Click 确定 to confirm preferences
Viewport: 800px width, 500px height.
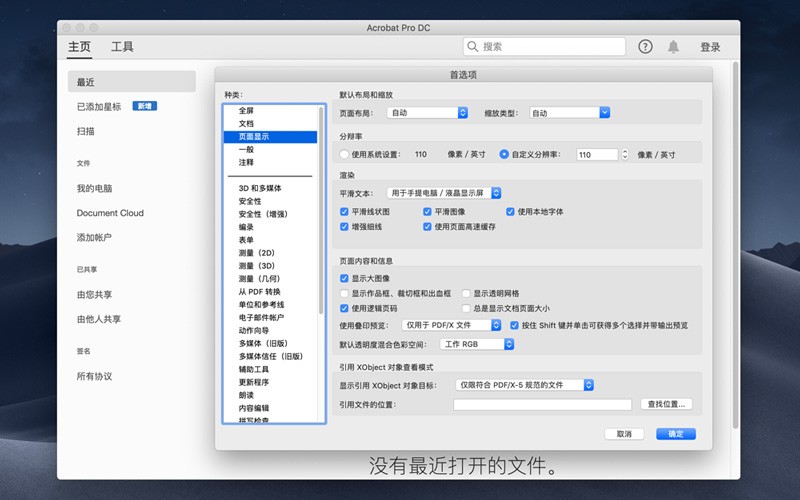click(676, 434)
